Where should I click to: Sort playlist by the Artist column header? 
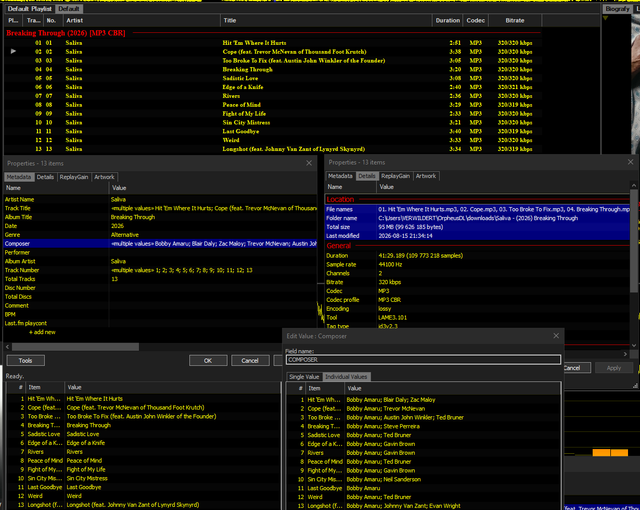tap(141, 20)
